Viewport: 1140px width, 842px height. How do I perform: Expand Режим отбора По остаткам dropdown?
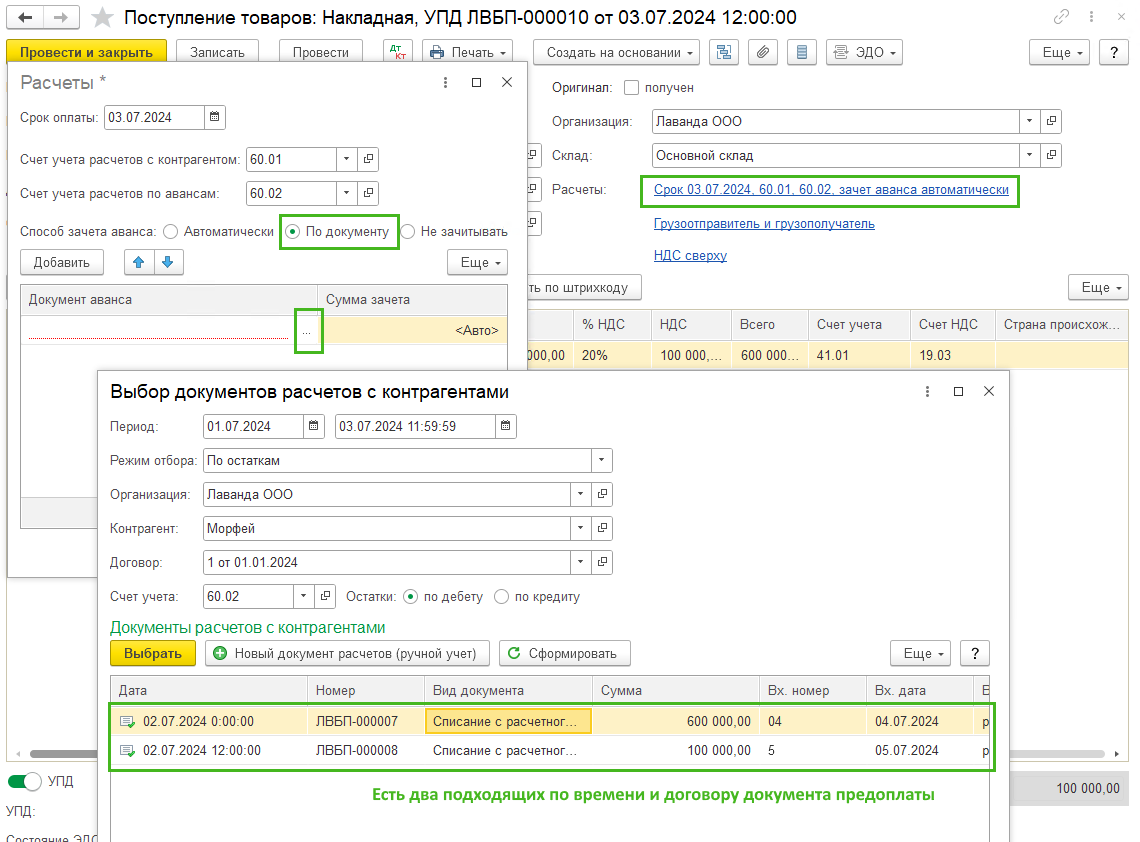pos(601,460)
